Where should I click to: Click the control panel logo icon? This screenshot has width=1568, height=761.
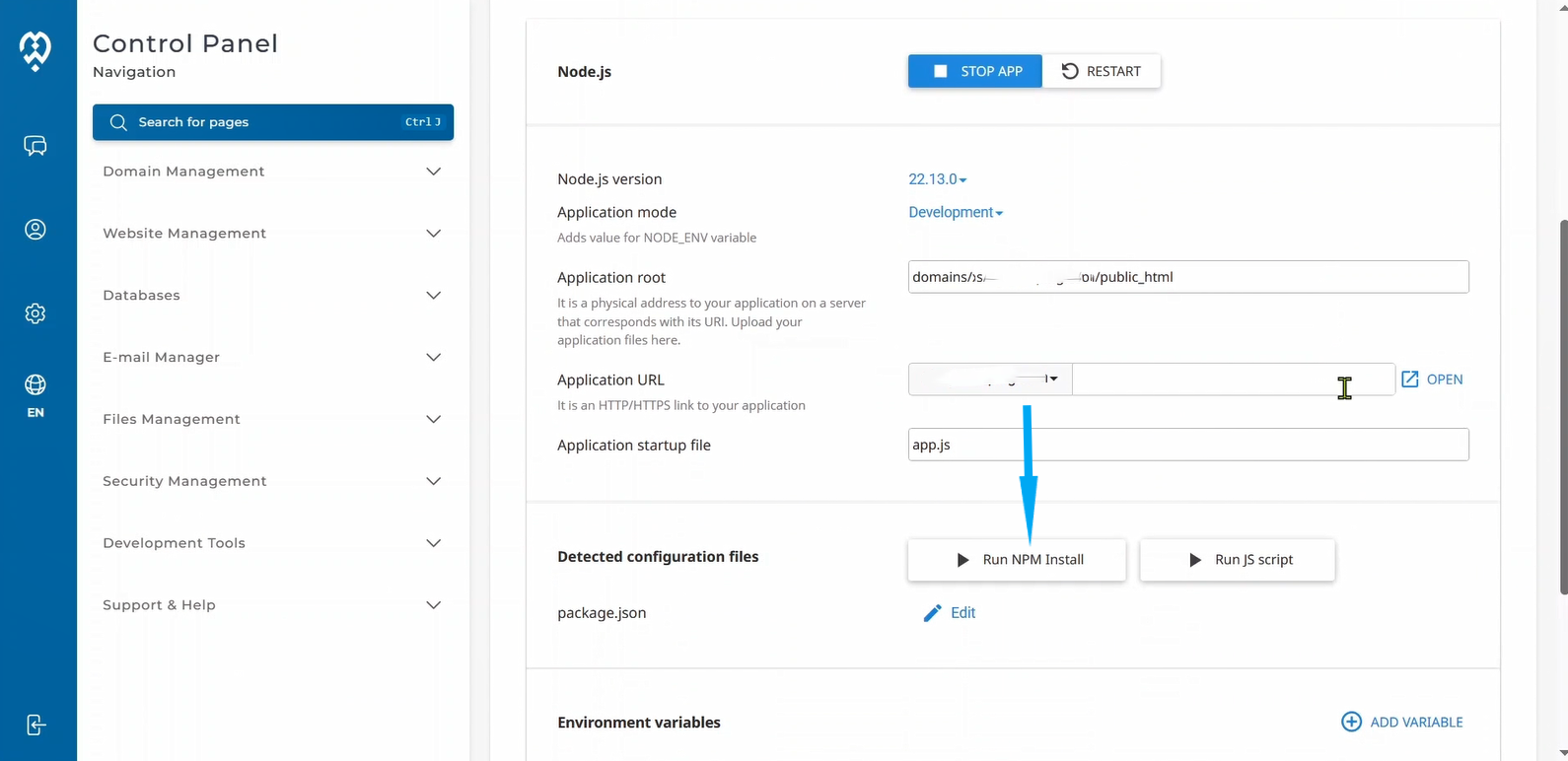pos(36,49)
